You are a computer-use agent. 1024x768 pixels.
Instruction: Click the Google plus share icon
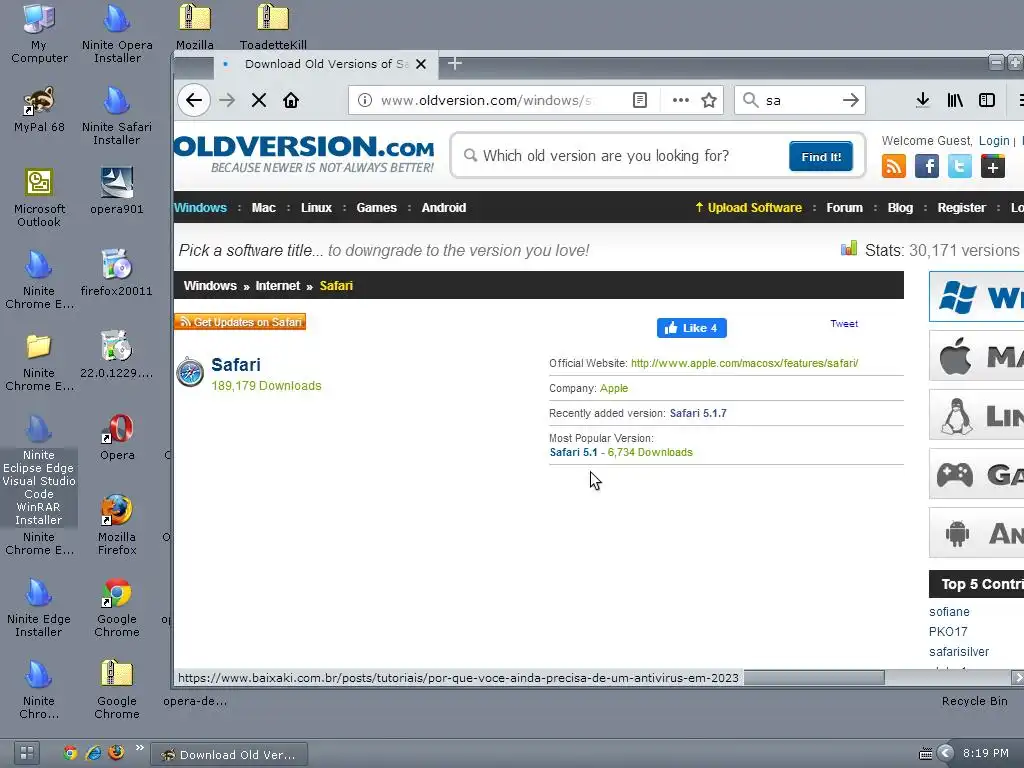pos(993,167)
